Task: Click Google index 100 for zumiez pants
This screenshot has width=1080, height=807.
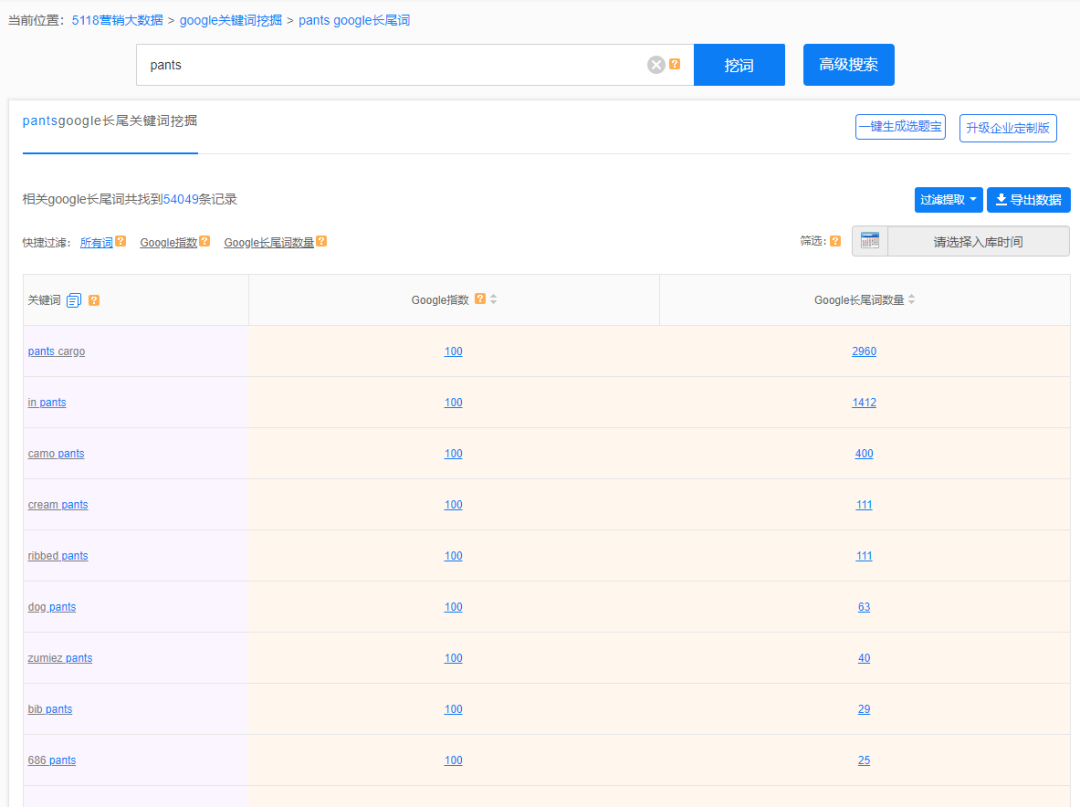Action: click(x=453, y=658)
